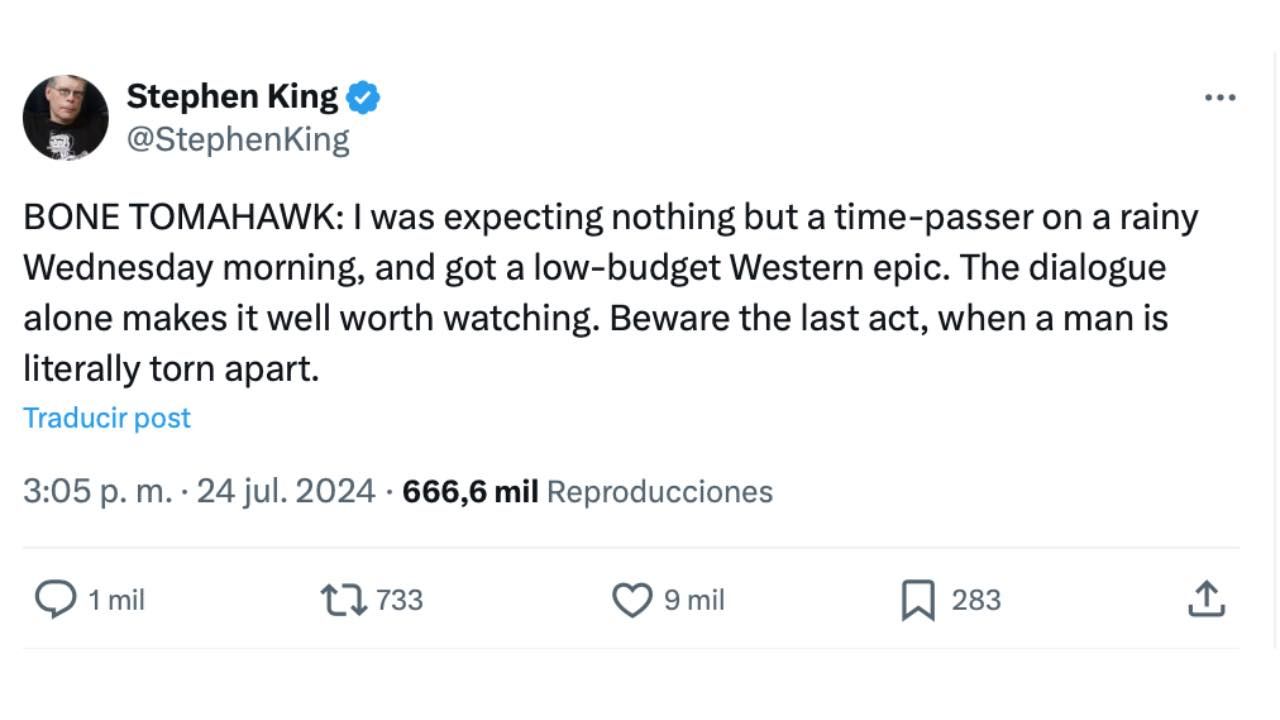Open Stephen King's profile avatar
The image size is (1280, 720).
pyautogui.click(x=65, y=118)
